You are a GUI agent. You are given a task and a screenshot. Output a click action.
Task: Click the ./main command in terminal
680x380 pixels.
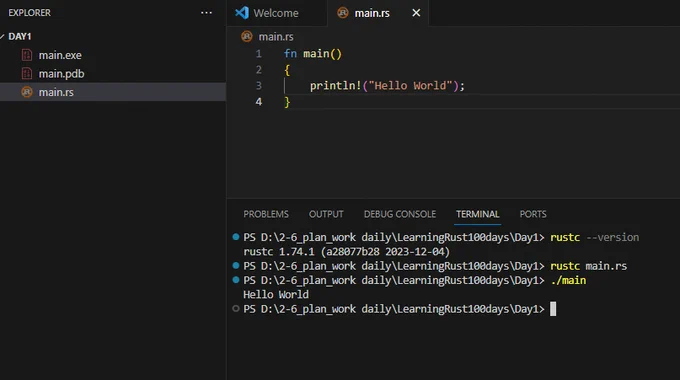[x=568, y=280]
